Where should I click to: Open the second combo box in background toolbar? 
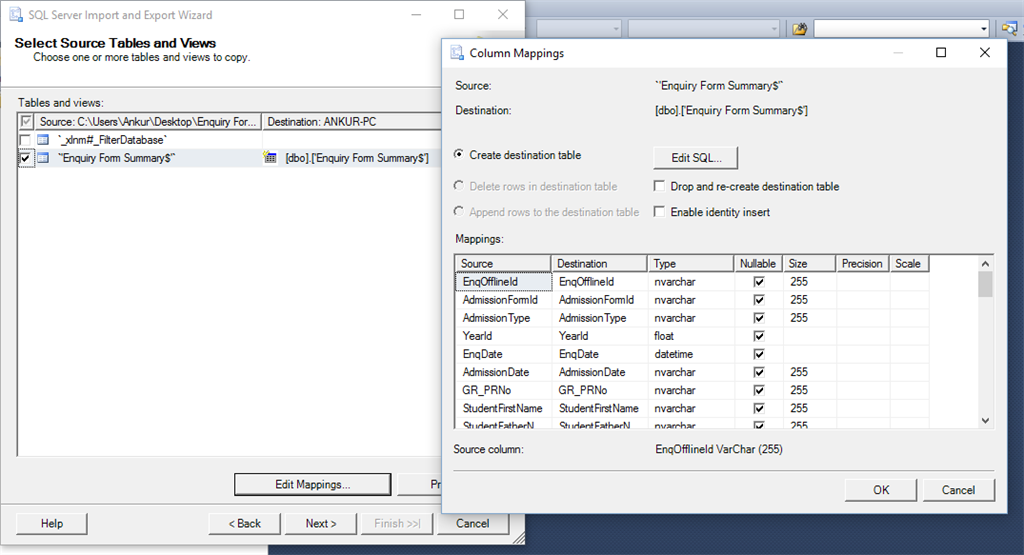(704, 29)
